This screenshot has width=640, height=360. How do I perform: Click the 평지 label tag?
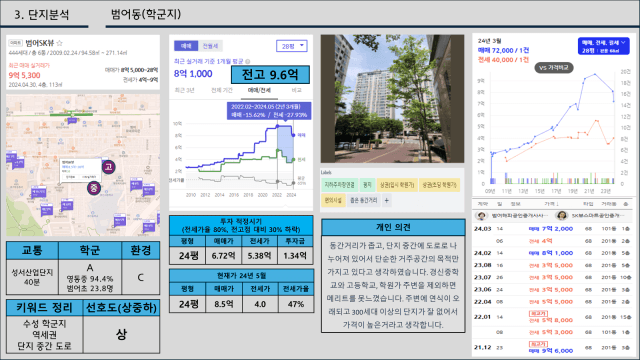click(x=367, y=185)
